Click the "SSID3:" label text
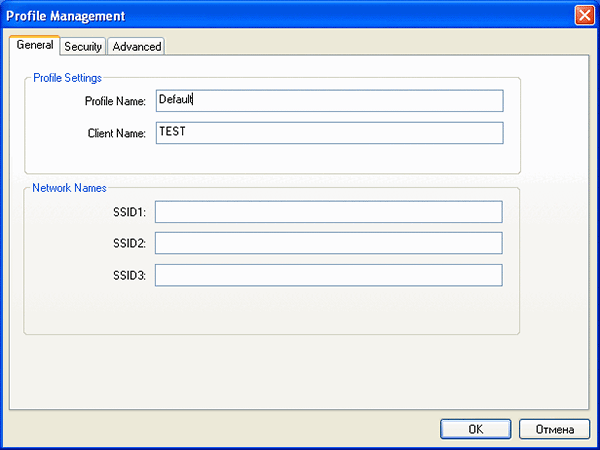This screenshot has width=600, height=450. (130, 276)
